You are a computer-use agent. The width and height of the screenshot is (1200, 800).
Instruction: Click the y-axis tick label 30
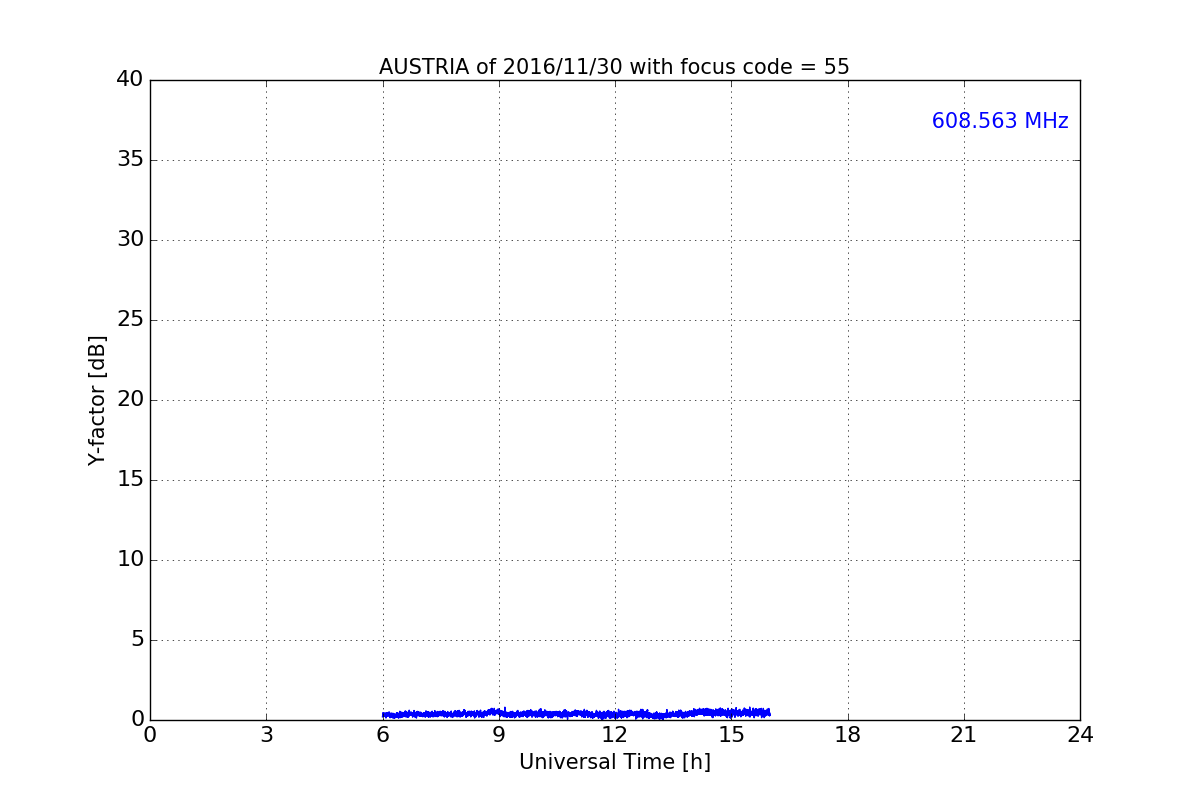130,239
